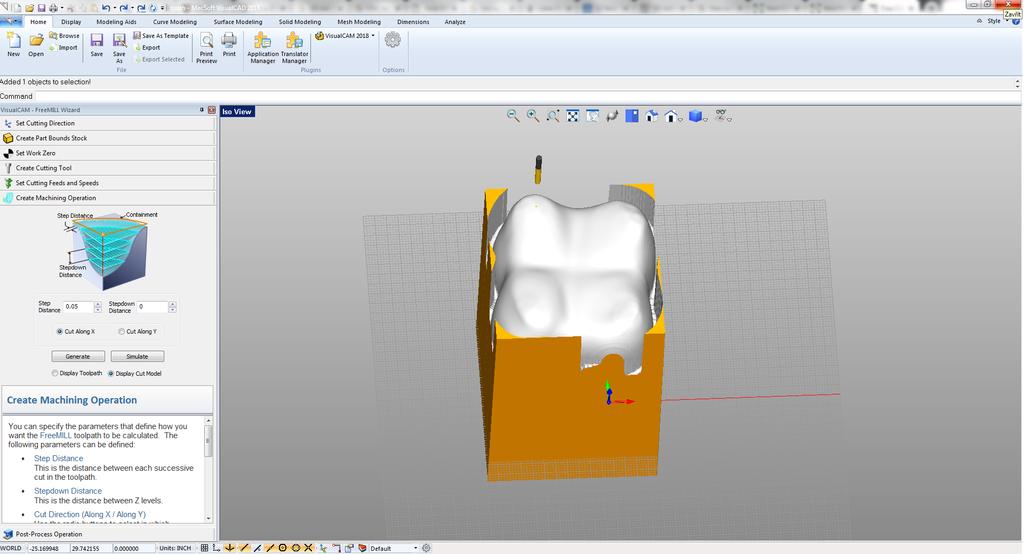Open the Curve Modeling tab
1024x554 pixels.
(174, 22)
